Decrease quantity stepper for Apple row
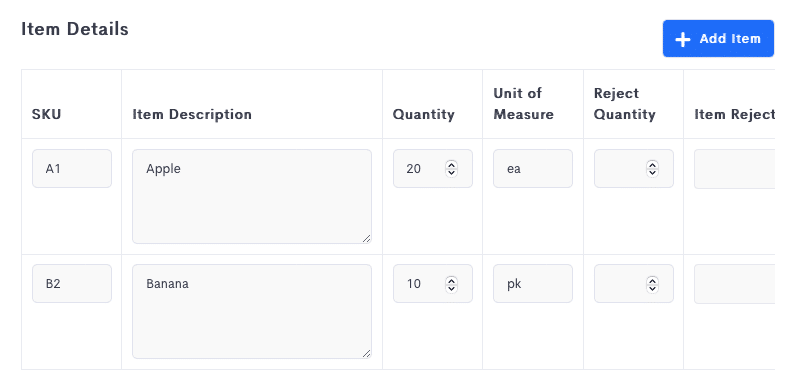Viewport: 796px width, 370px height. (x=451, y=173)
